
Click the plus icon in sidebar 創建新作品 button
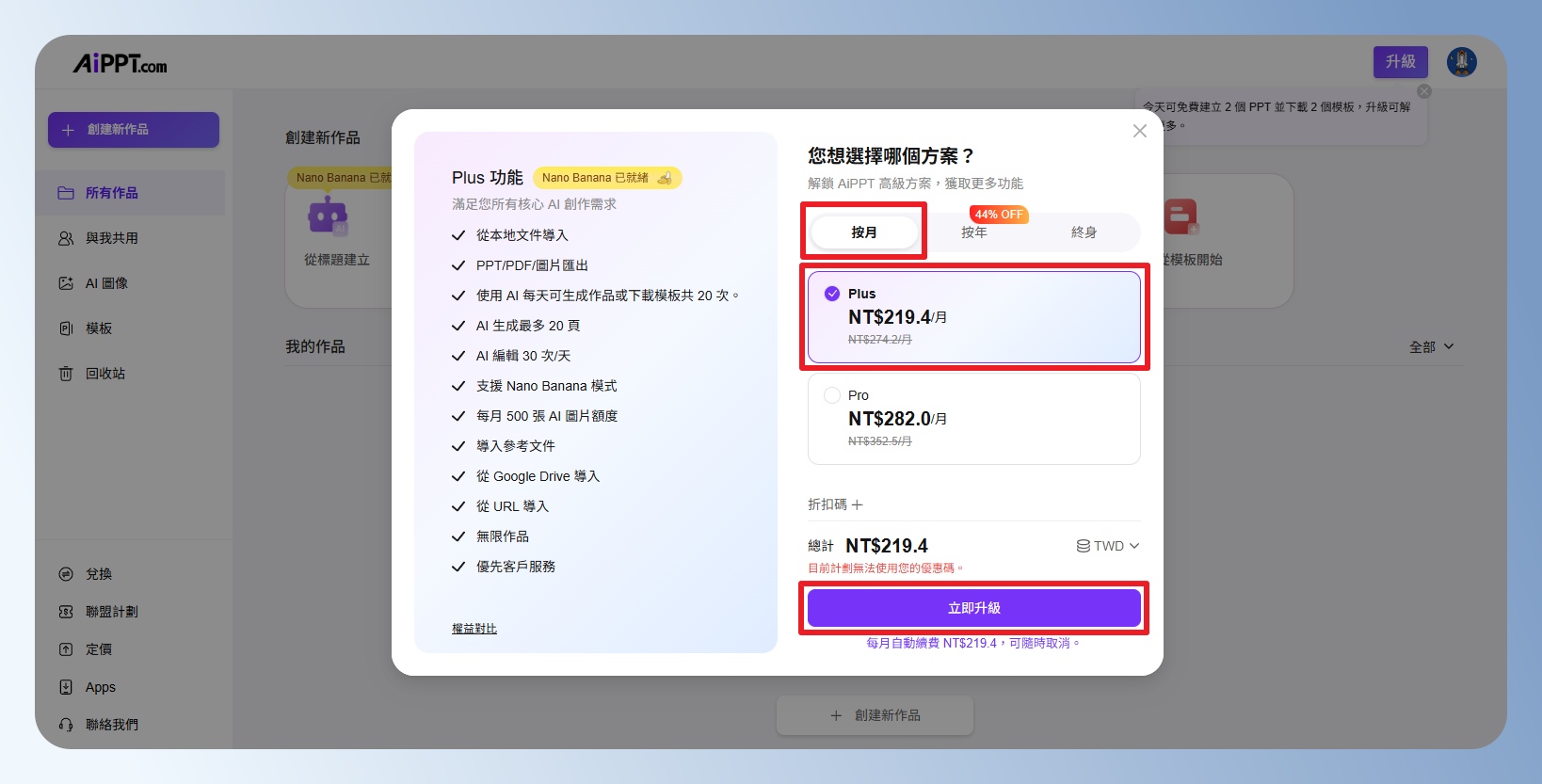point(68,130)
